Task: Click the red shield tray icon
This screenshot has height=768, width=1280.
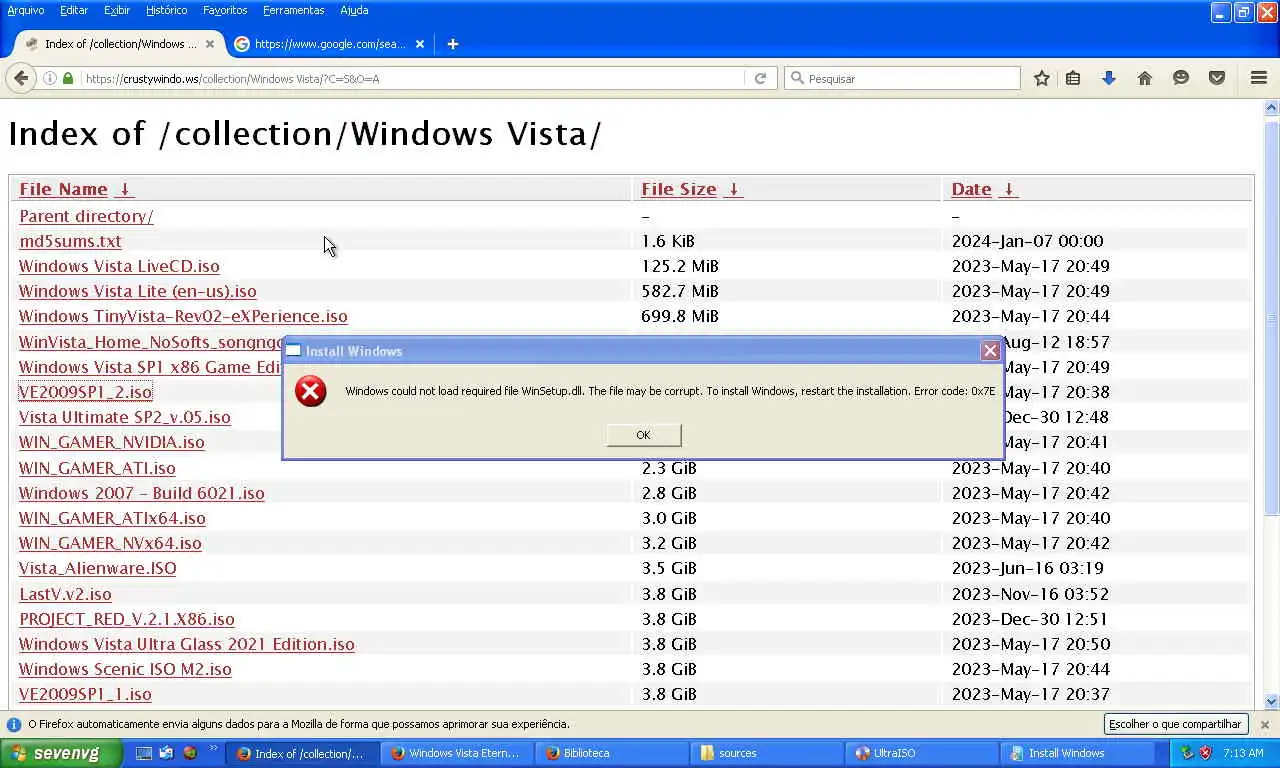Action: coord(1205,753)
